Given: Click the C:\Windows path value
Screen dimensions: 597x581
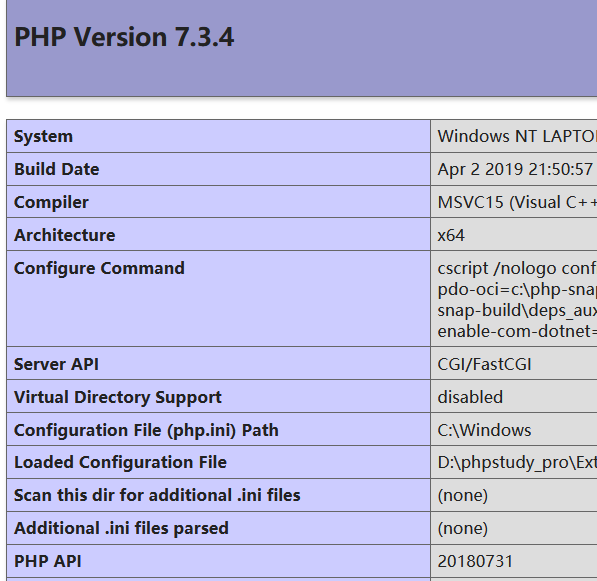Looking at the screenshot, I should tap(484, 430).
